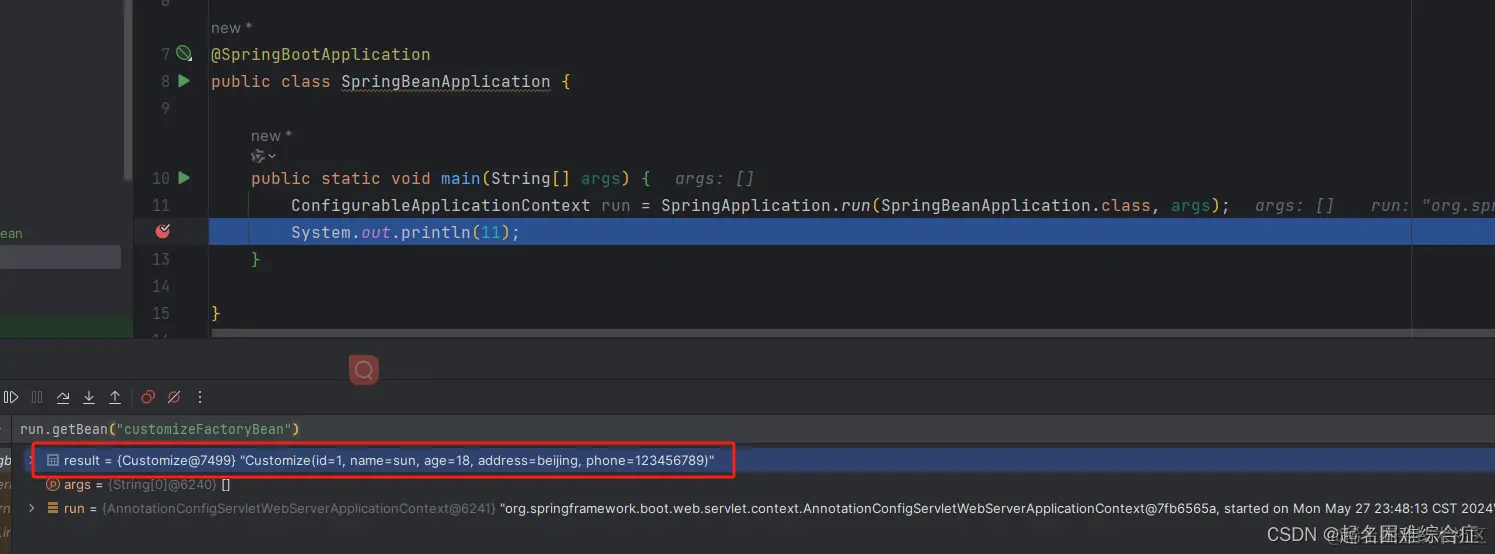
Task: Click line number 13 in gutter
Action: tap(161, 259)
